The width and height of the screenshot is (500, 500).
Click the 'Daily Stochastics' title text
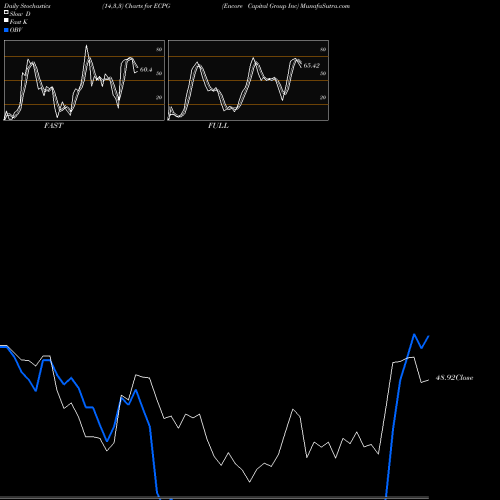pyautogui.click(x=27, y=6)
